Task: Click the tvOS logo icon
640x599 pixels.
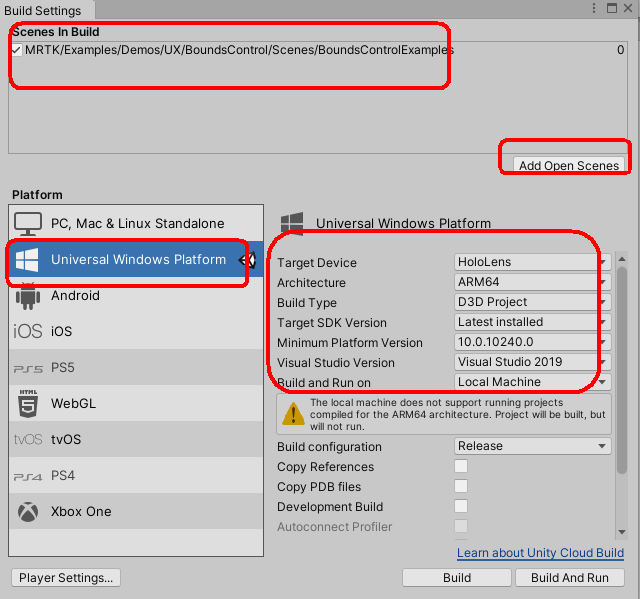Action: [28, 439]
